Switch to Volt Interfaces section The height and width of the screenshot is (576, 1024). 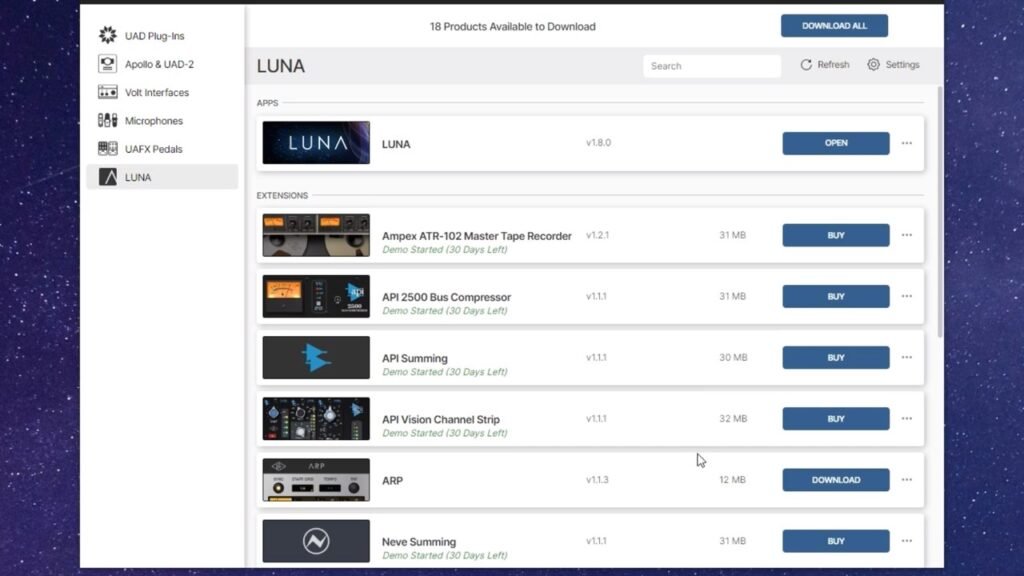157,92
